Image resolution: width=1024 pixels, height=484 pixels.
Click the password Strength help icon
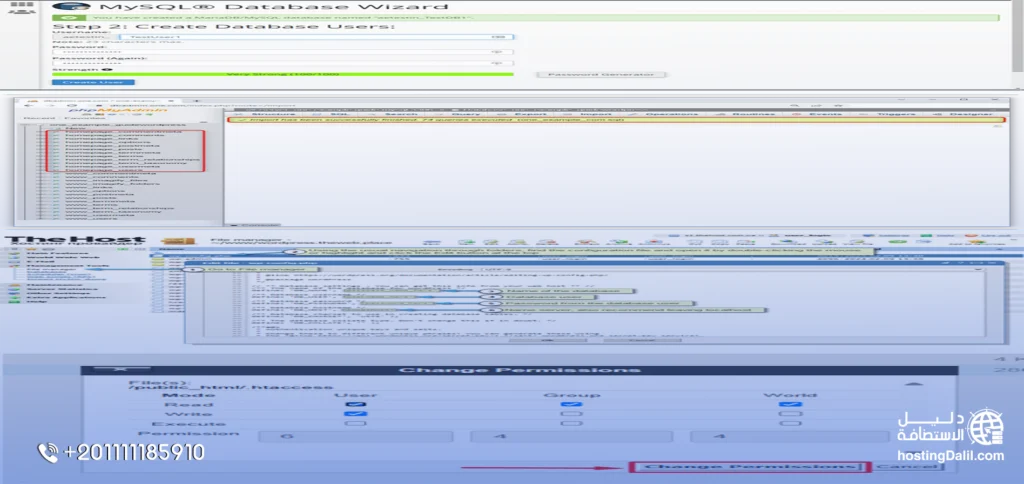click(x=108, y=69)
